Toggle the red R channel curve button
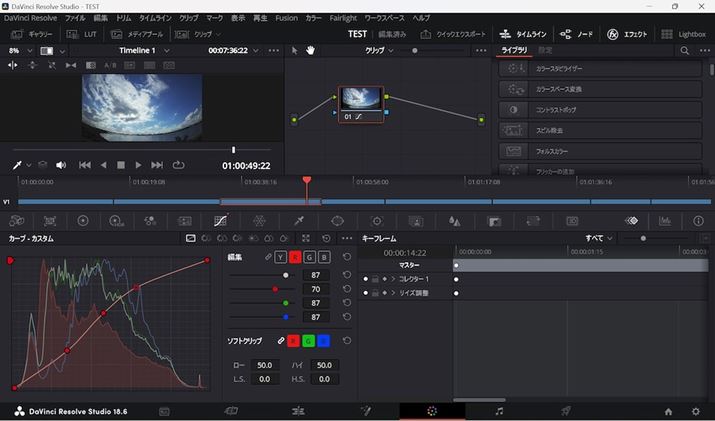715x421 pixels. coord(295,257)
